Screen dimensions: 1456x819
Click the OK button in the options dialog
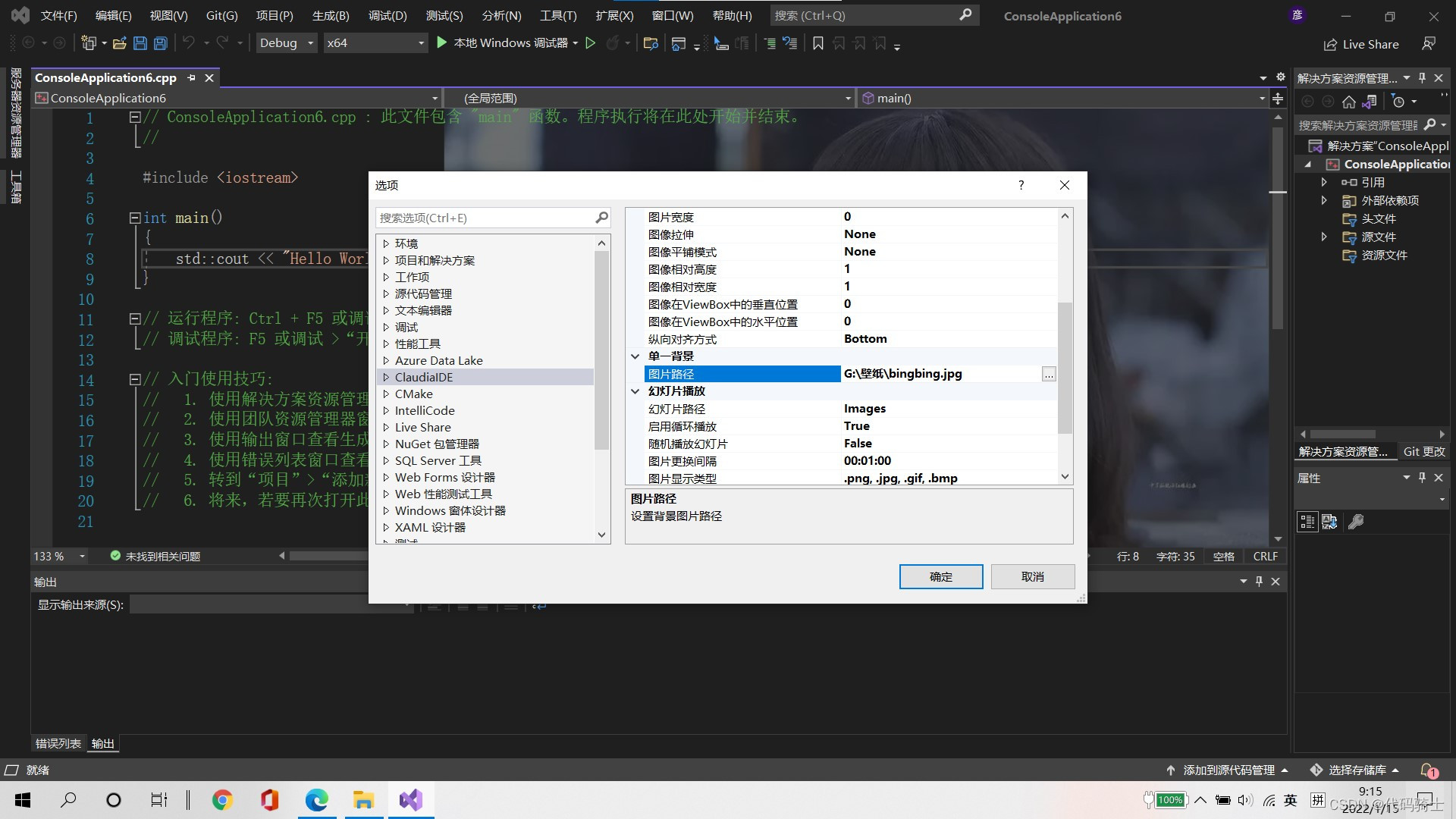[940, 576]
